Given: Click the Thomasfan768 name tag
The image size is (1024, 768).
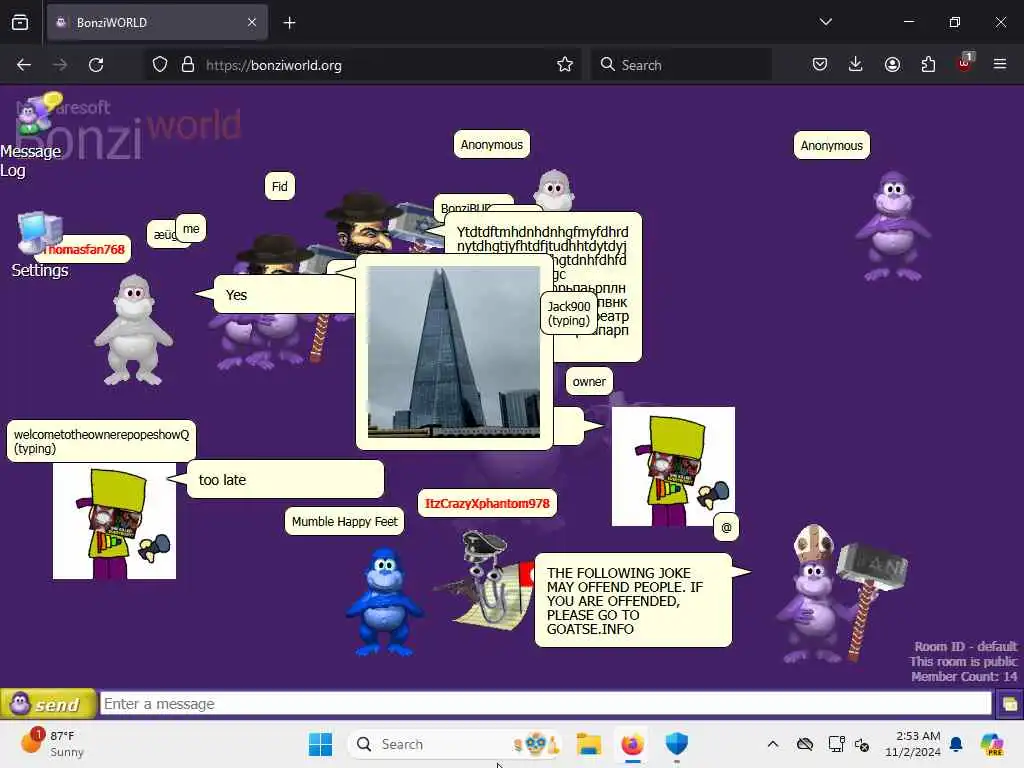Looking at the screenshot, I should [85, 249].
